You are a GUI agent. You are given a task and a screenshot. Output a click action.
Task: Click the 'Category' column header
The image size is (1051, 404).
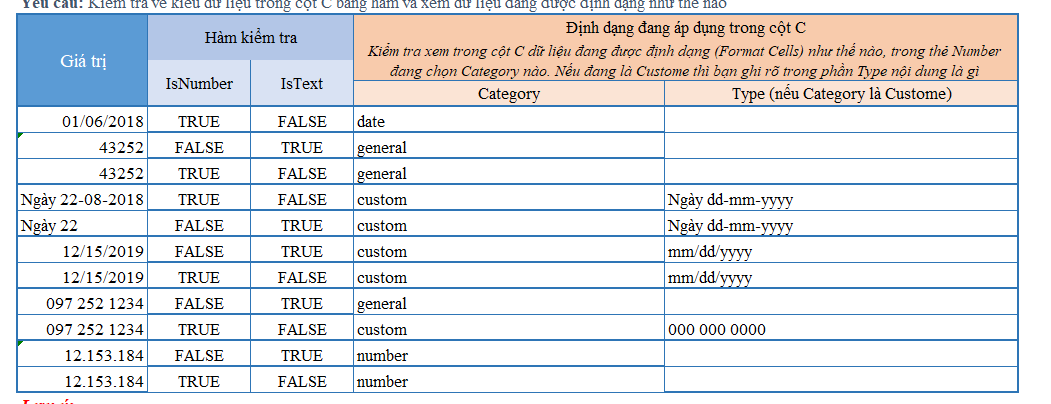(x=509, y=94)
